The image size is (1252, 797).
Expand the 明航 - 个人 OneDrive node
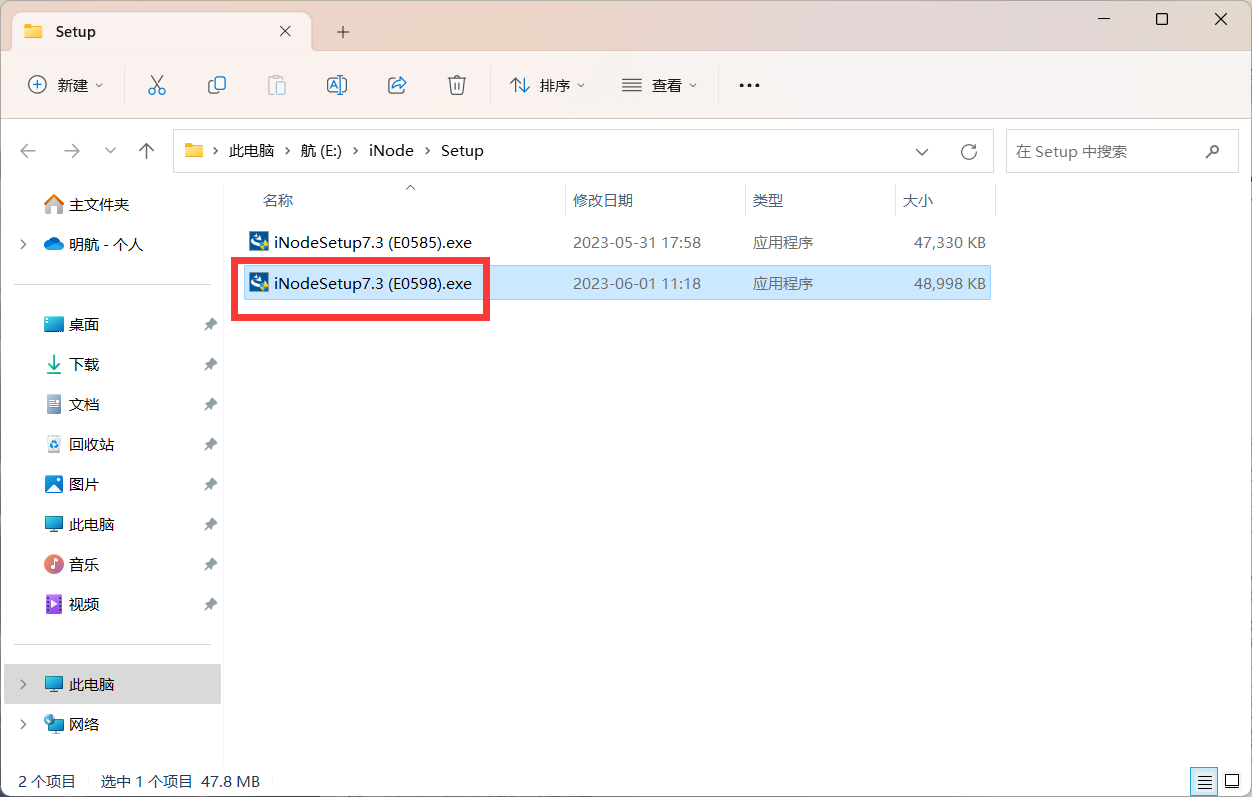click(x=23, y=244)
